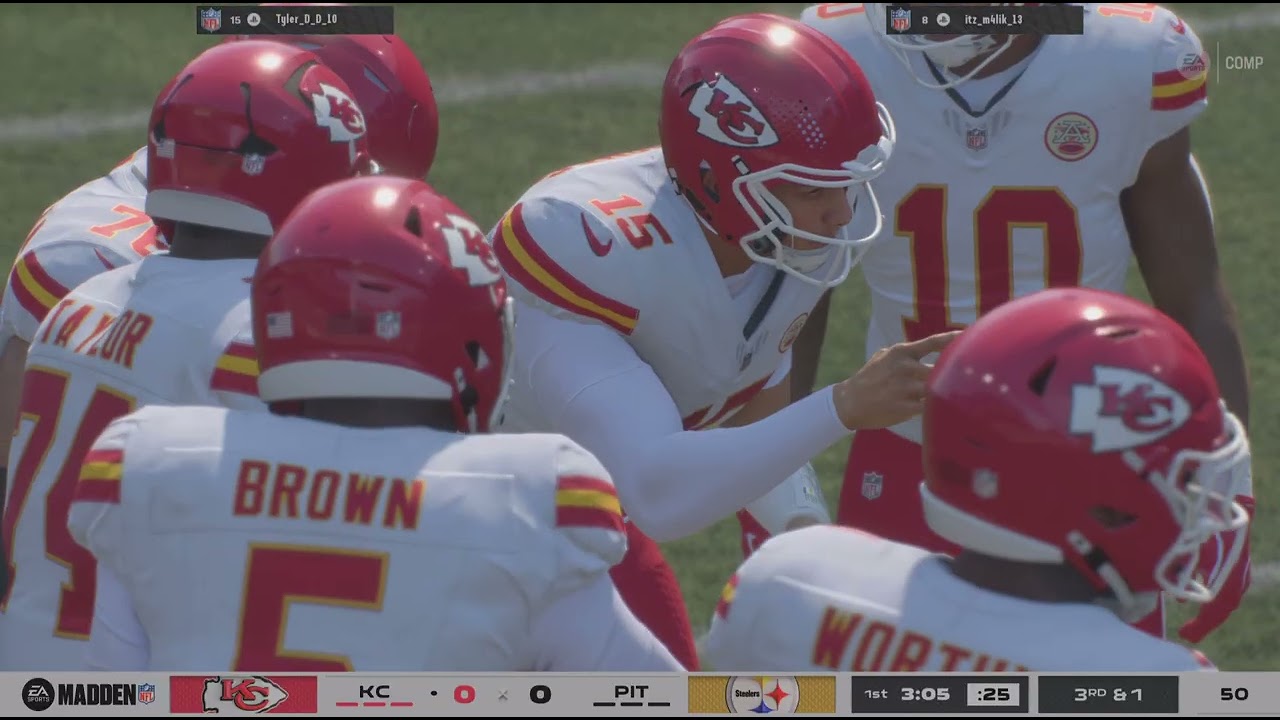Screen dimensions: 1280x720
Task: Click the 1st quarter indicator
Action: pos(876,694)
